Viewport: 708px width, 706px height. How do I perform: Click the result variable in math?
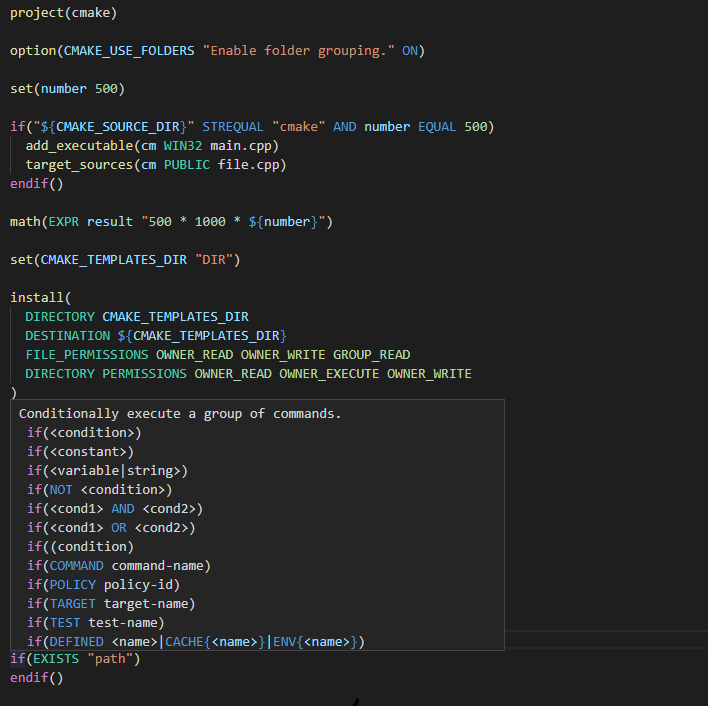(x=110, y=222)
